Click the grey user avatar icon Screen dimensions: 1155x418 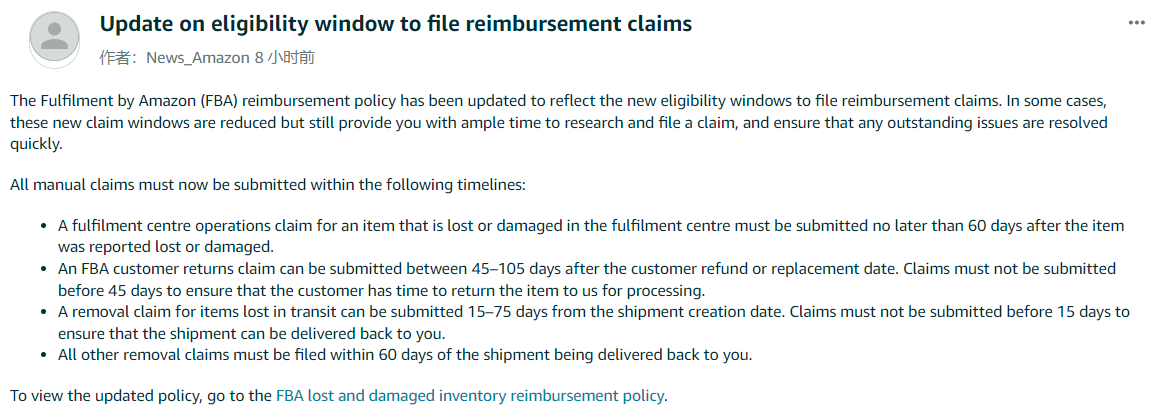(x=56, y=39)
